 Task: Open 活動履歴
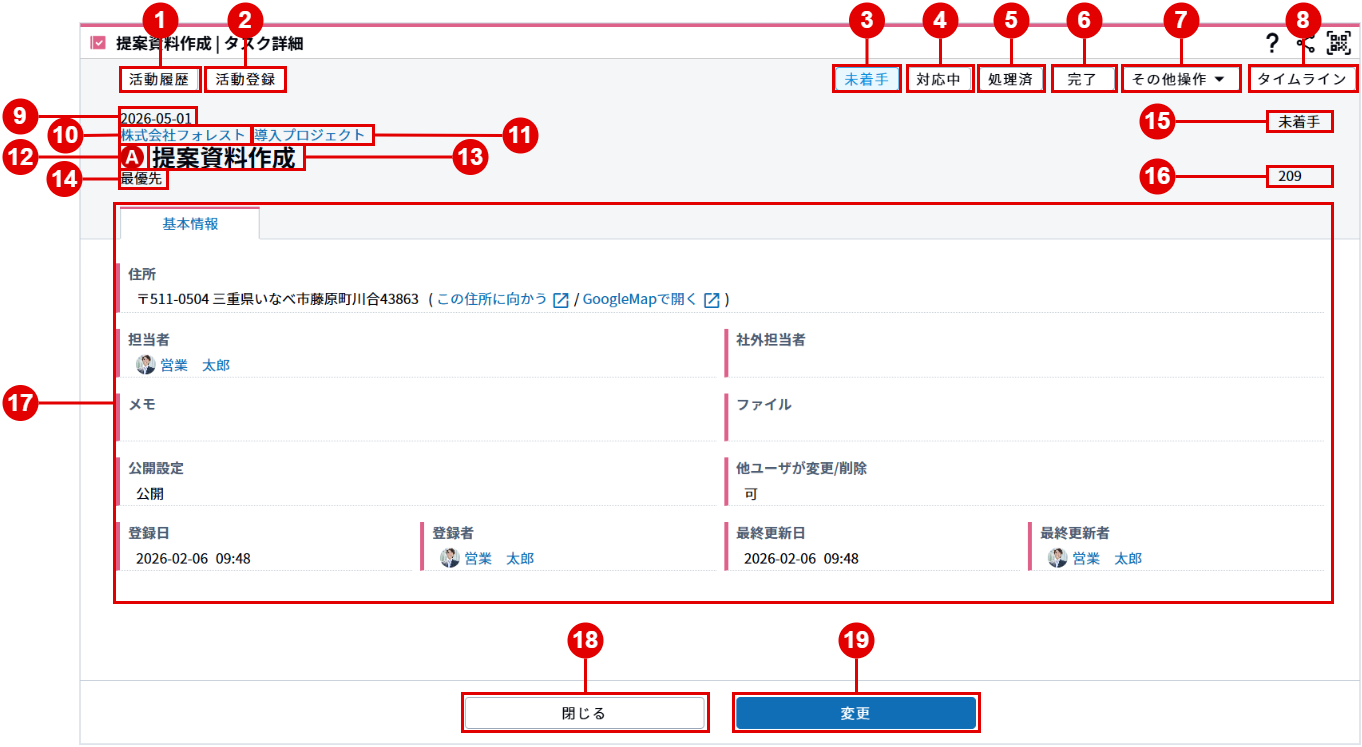tap(159, 79)
